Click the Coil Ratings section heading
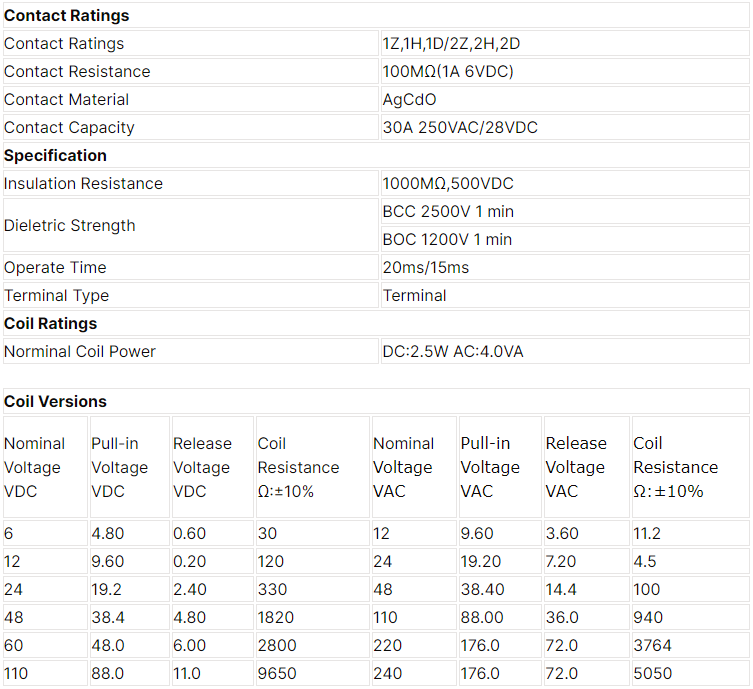 (x=376, y=324)
